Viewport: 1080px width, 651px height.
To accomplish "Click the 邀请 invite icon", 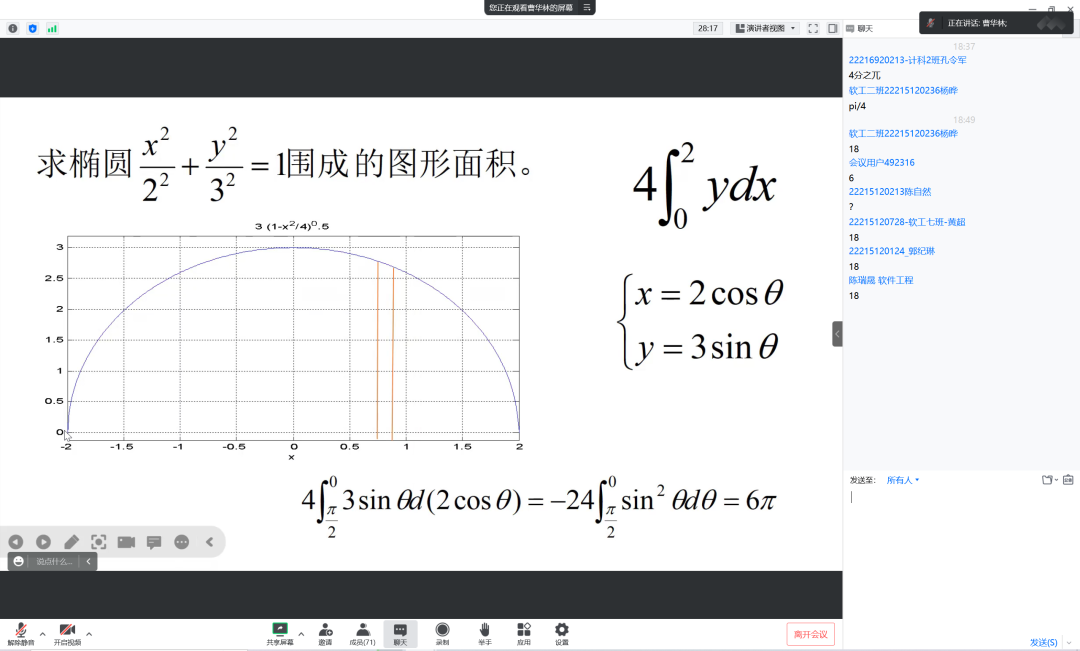I will [x=325, y=631].
